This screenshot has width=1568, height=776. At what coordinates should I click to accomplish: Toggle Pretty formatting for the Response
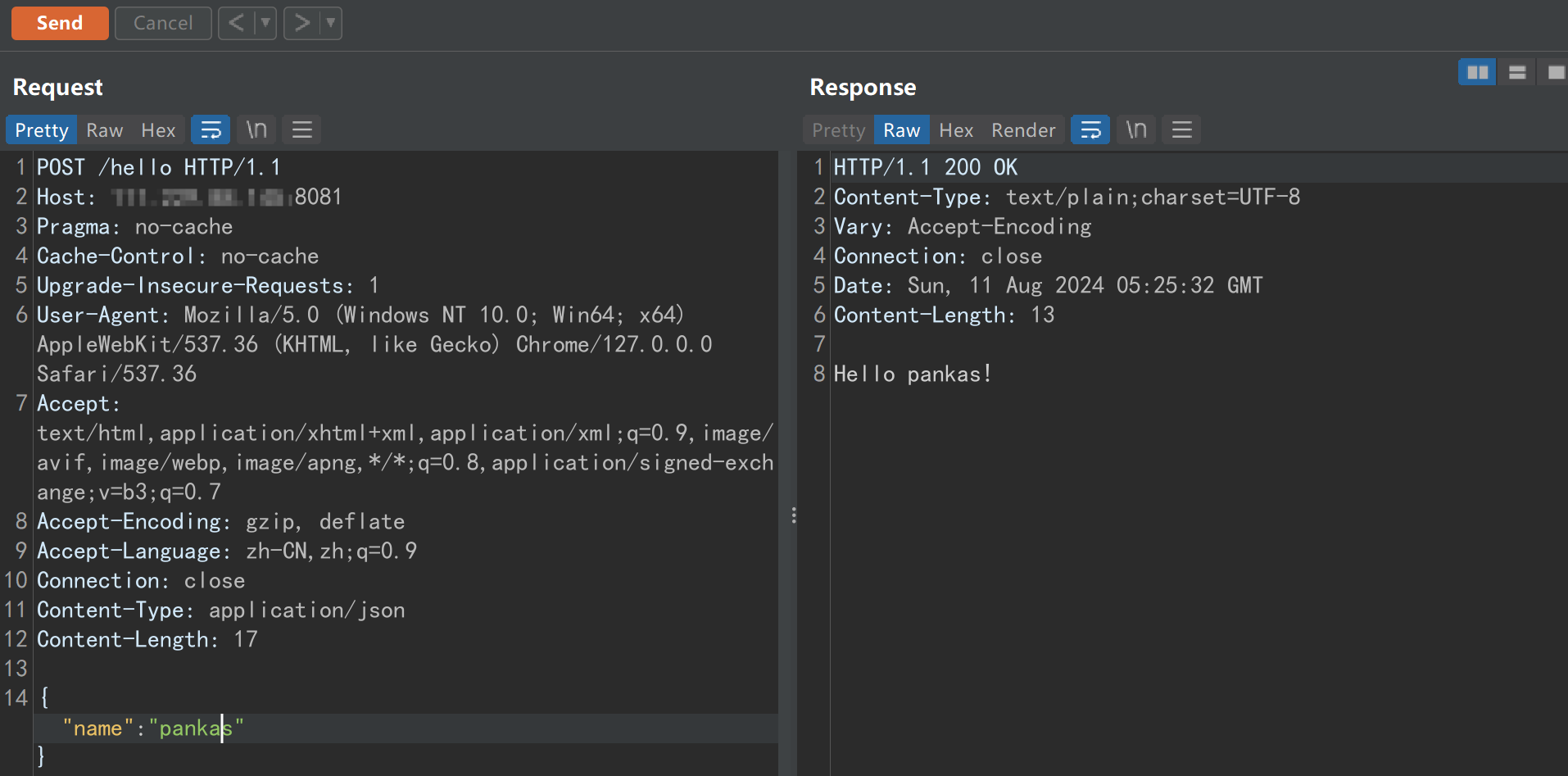coord(837,129)
